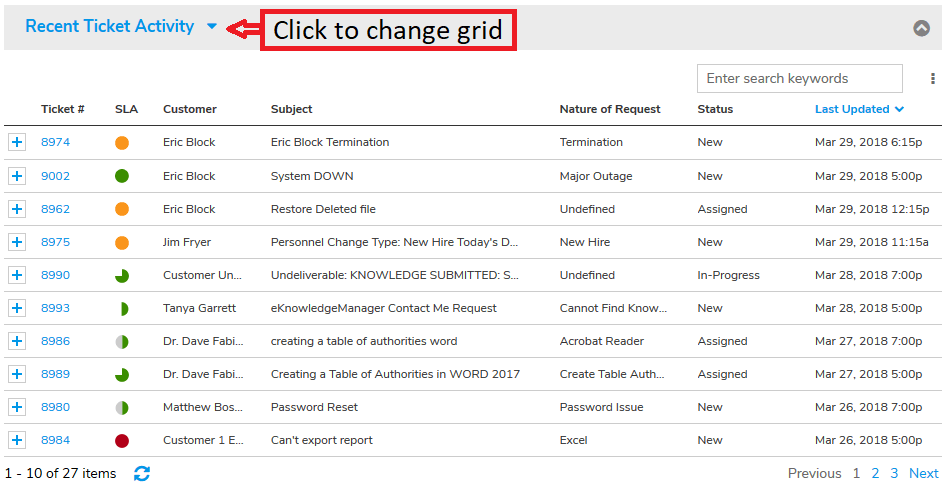
Task: Click subject 'System DOWN'
Action: [312, 176]
